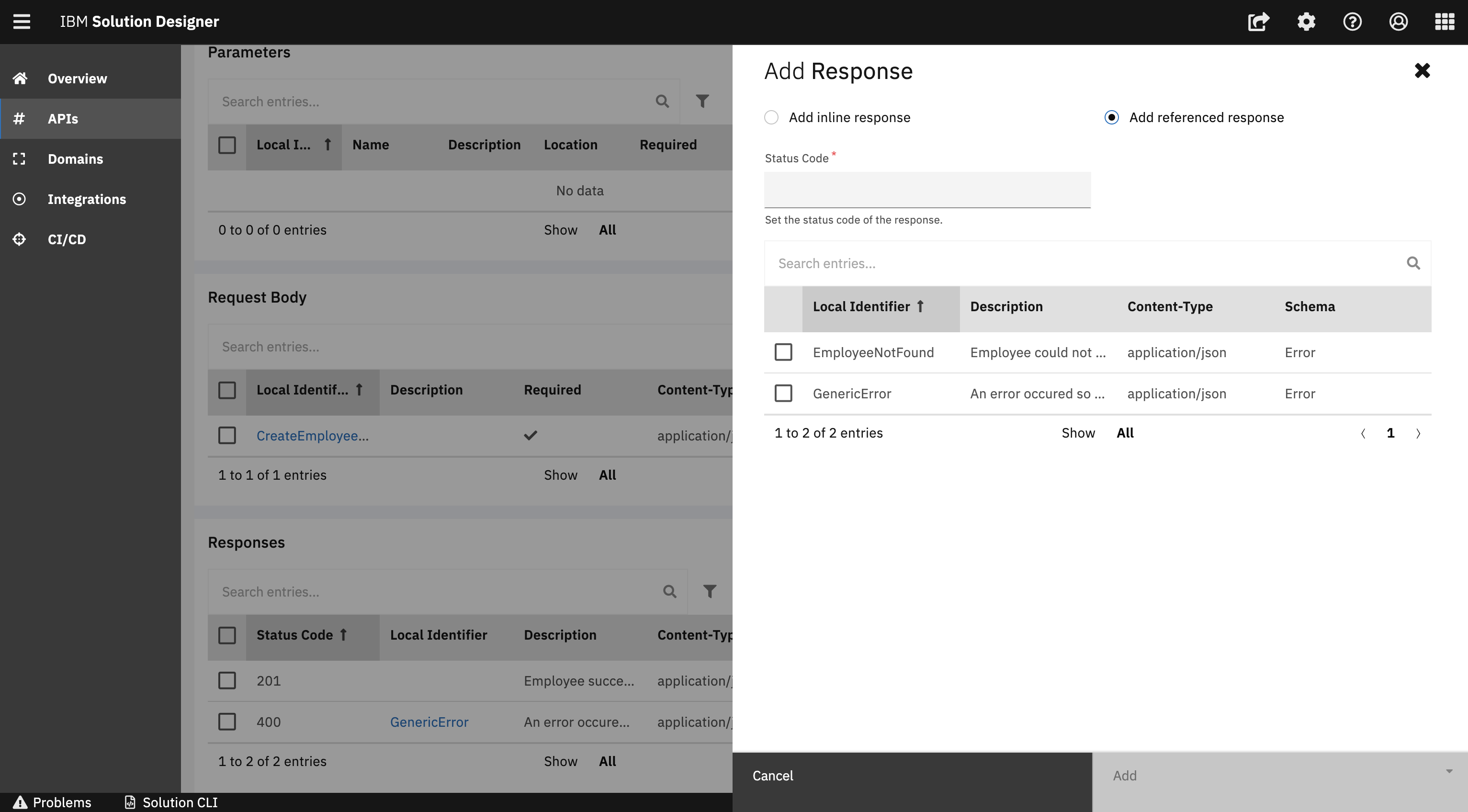Open the user profile icon
Screen dimensions: 1468x812
point(1399,22)
